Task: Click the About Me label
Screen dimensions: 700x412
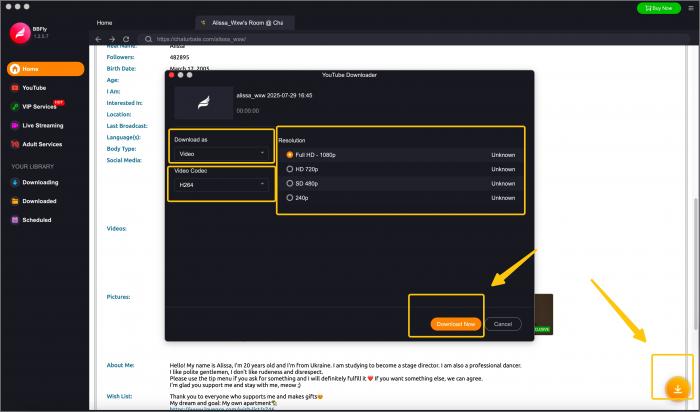Action: (120, 365)
